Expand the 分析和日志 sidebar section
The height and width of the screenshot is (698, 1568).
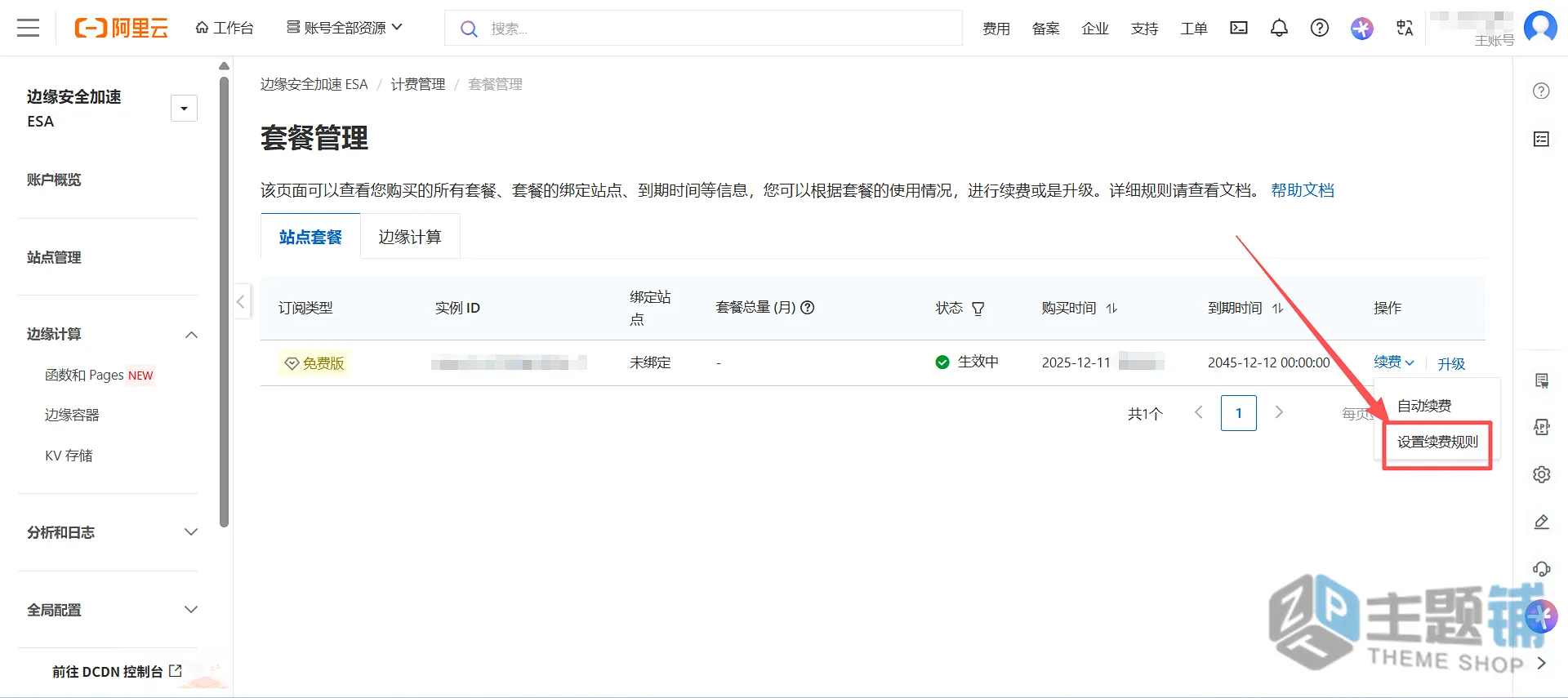coord(191,532)
